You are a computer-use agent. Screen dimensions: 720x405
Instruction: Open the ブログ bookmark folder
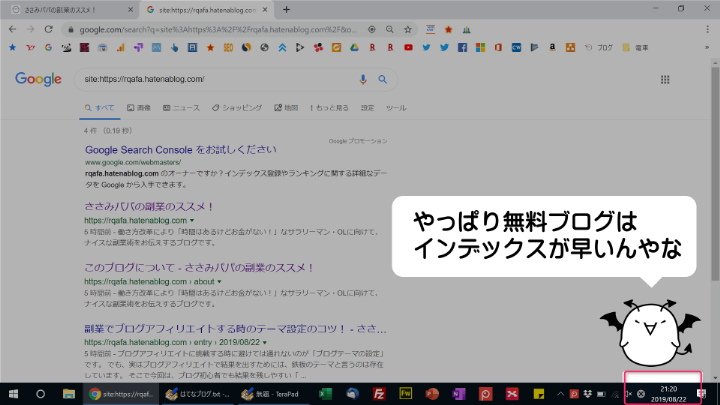[599, 47]
